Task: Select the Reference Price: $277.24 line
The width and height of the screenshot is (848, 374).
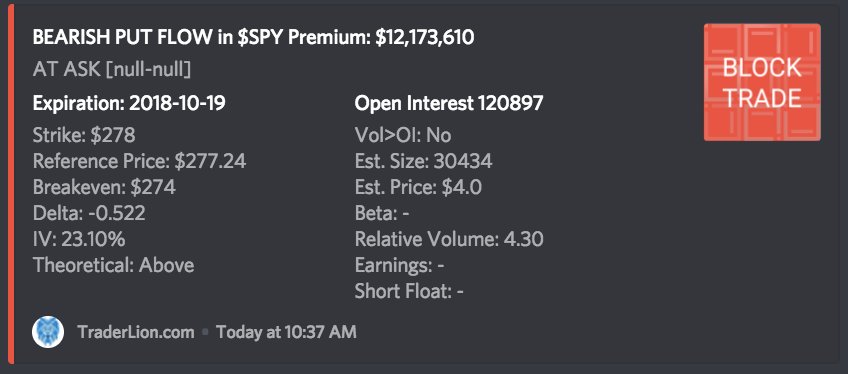Action: pyautogui.click(x=140, y=161)
